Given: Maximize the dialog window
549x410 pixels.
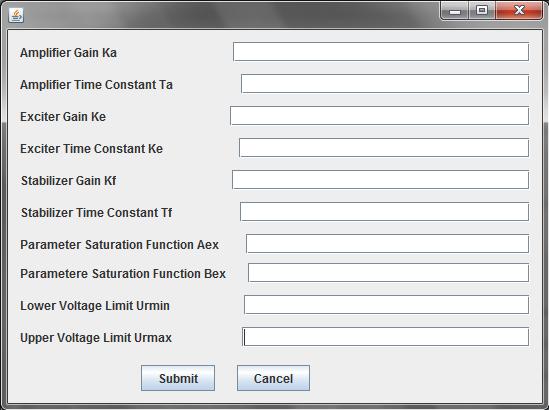Looking at the screenshot, I should (x=482, y=11).
